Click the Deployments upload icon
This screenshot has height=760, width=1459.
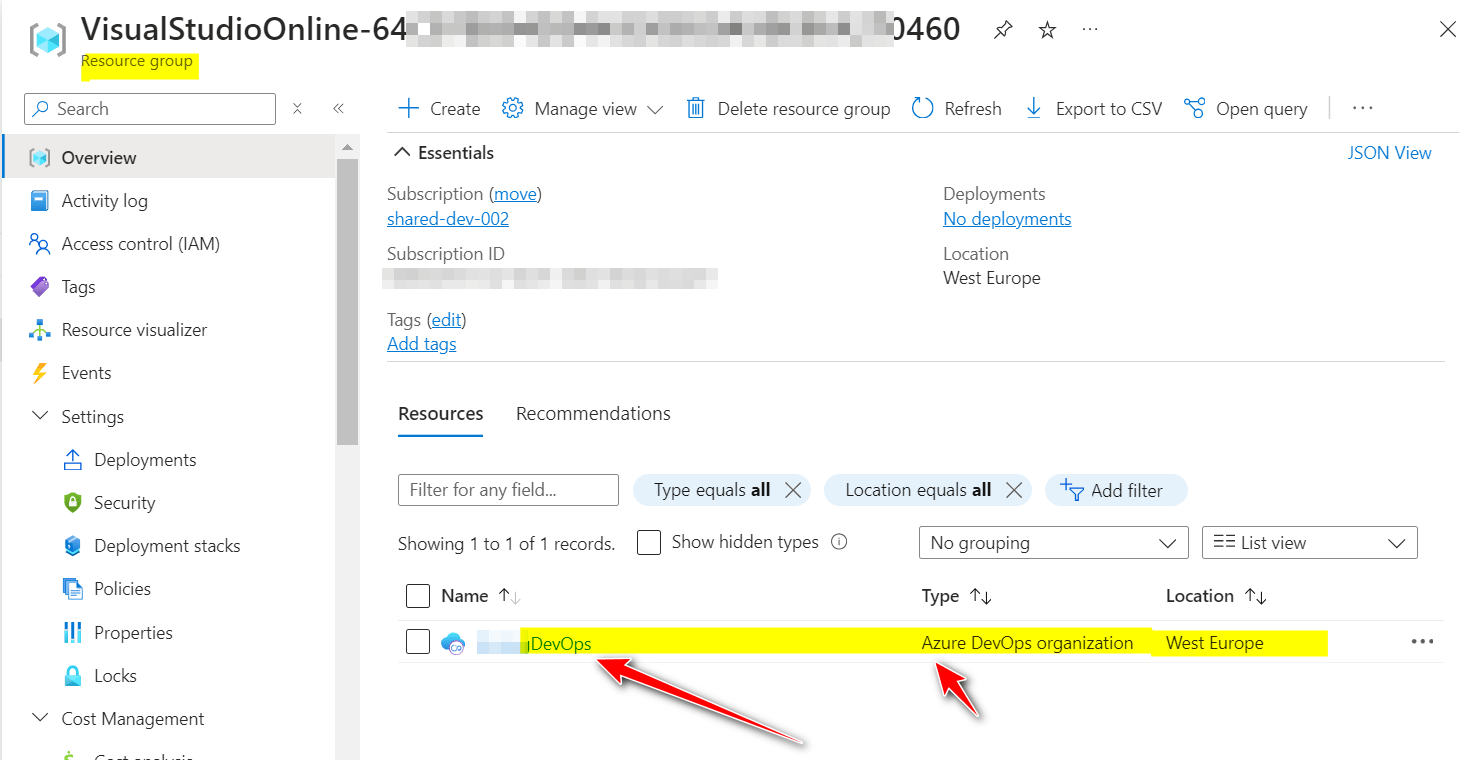(x=72, y=460)
